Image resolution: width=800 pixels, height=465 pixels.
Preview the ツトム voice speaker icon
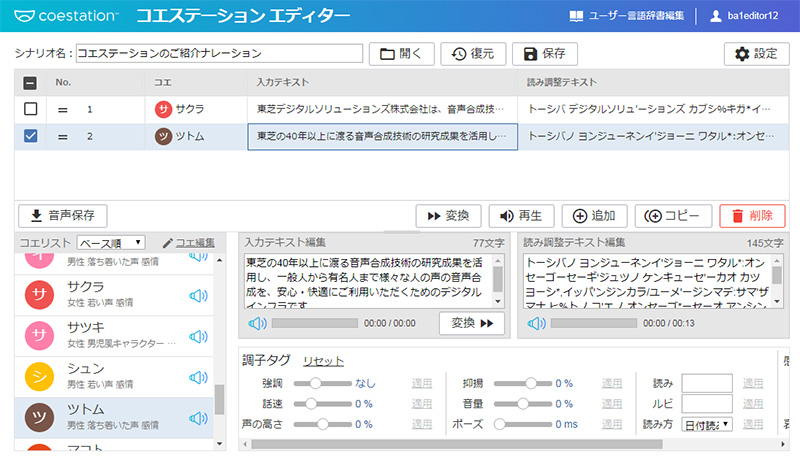198,418
